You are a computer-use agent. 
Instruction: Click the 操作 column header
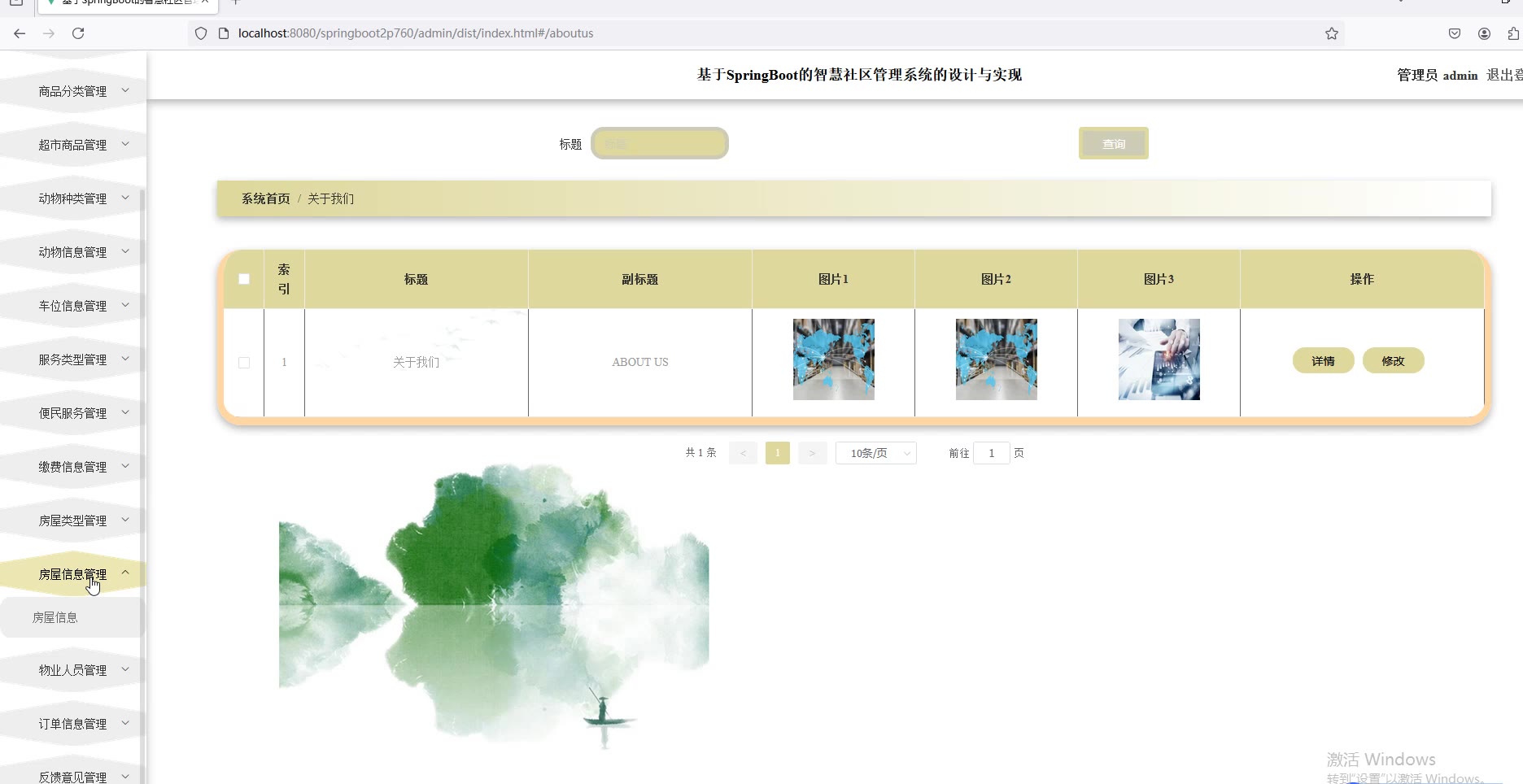click(1362, 279)
